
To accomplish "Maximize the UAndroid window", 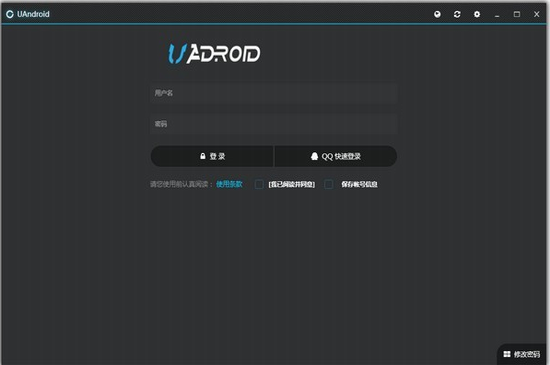I will click(517, 14).
